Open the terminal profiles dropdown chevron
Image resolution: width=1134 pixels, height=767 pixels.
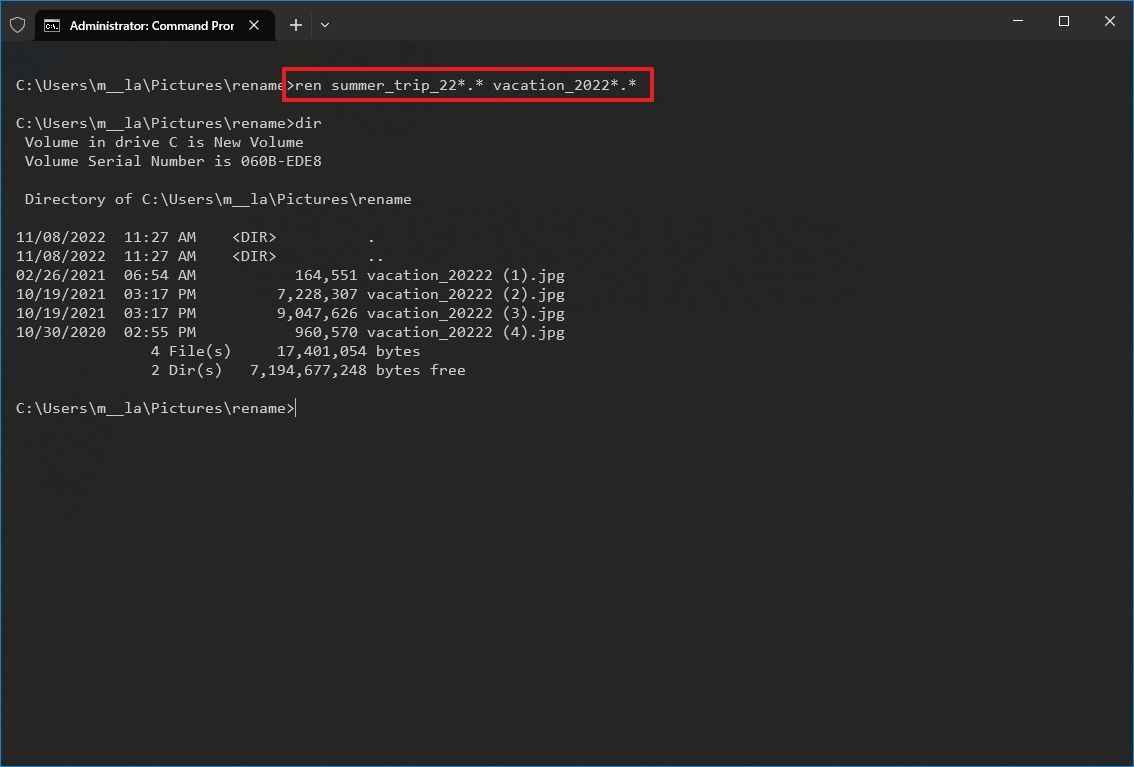point(324,25)
